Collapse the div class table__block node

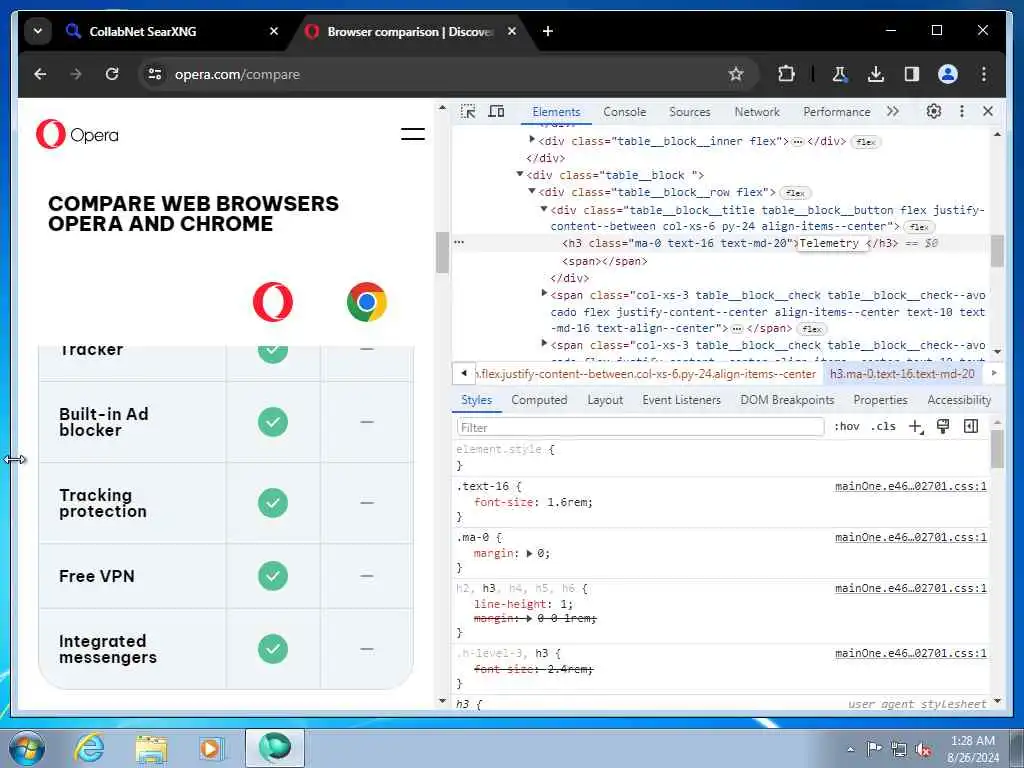(520, 174)
